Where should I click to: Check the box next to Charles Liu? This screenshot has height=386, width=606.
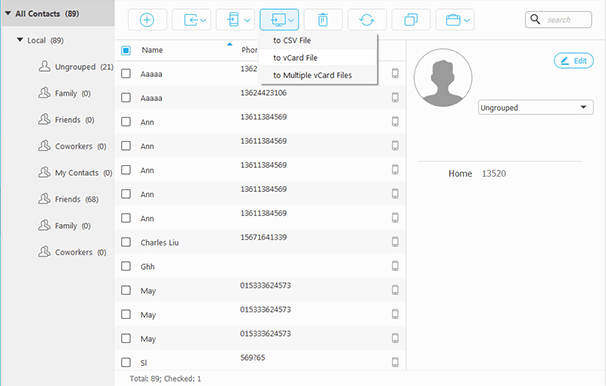tap(126, 242)
